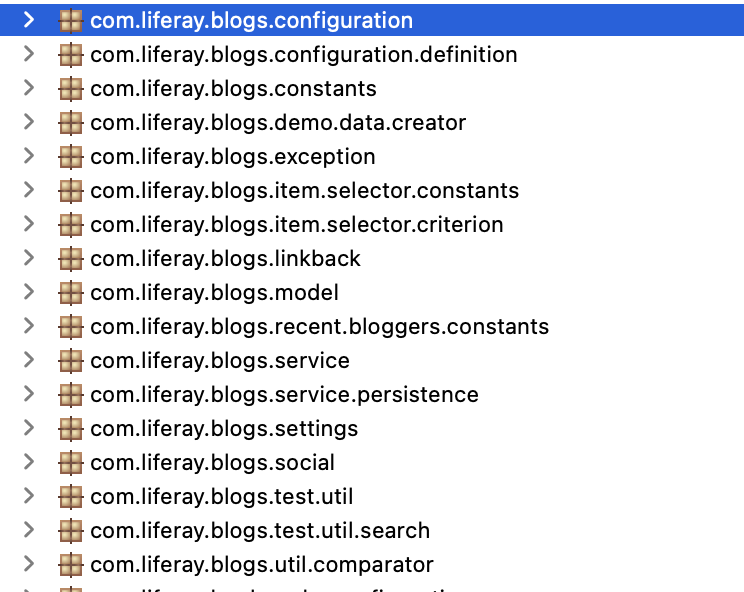This screenshot has height=592, width=744.
Task: Click package icon beside com.liferay.blogs.service
Action: 71,361
